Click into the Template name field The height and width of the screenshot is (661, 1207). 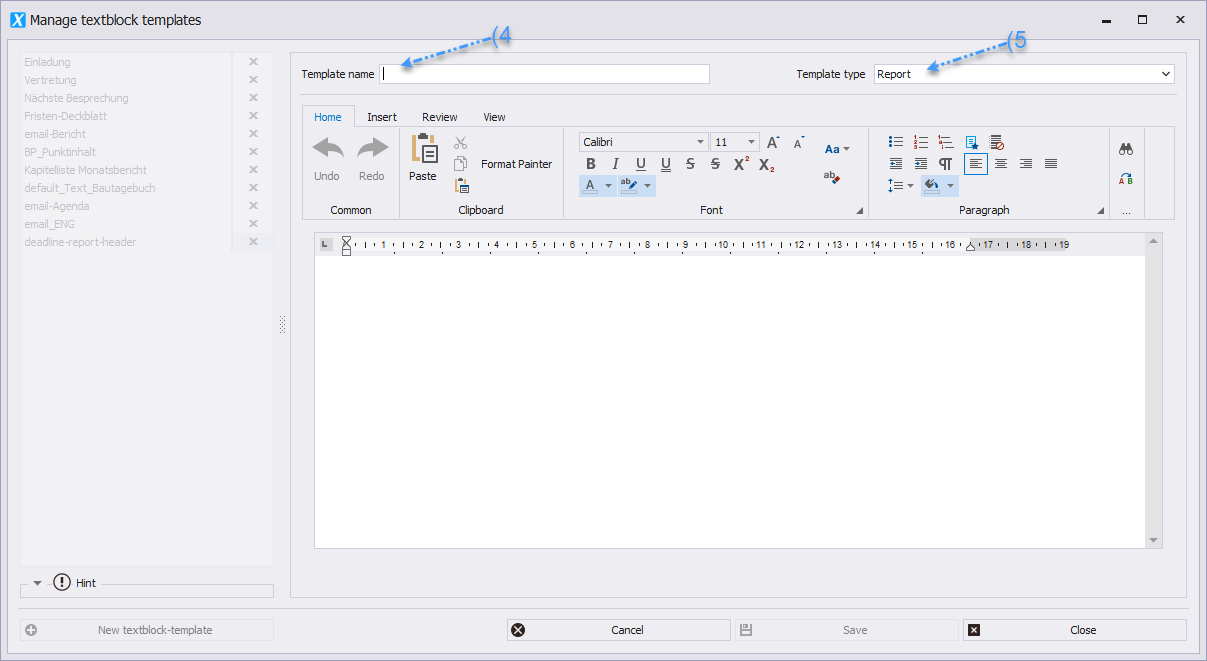coord(545,74)
